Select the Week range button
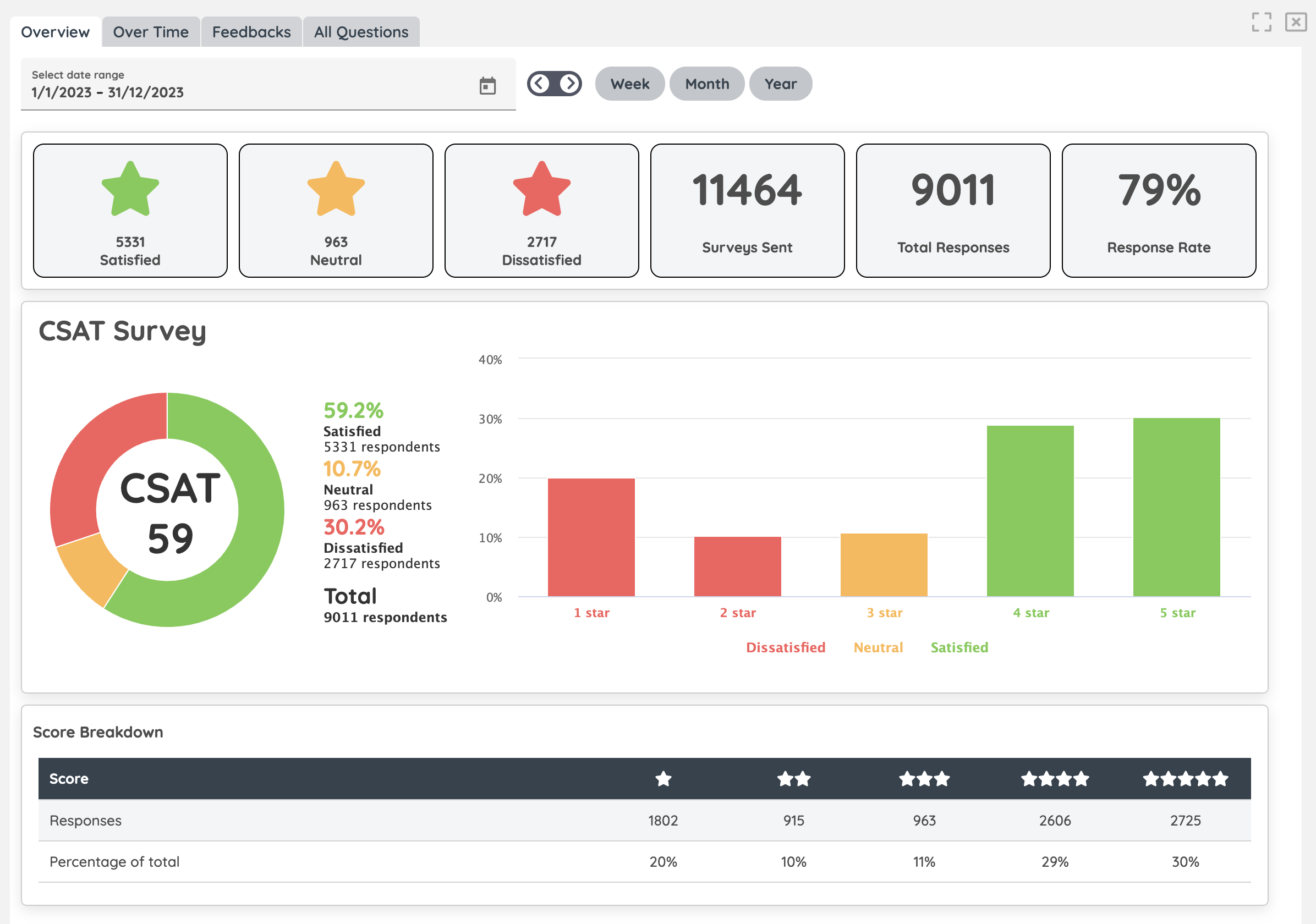Screen dimensions: 1316x924 click(x=629, y=84)
